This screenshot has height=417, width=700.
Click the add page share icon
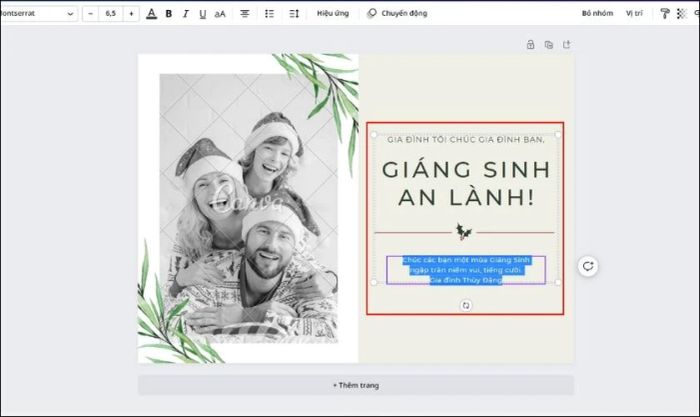pyautogui.click(x=567, y=45)
